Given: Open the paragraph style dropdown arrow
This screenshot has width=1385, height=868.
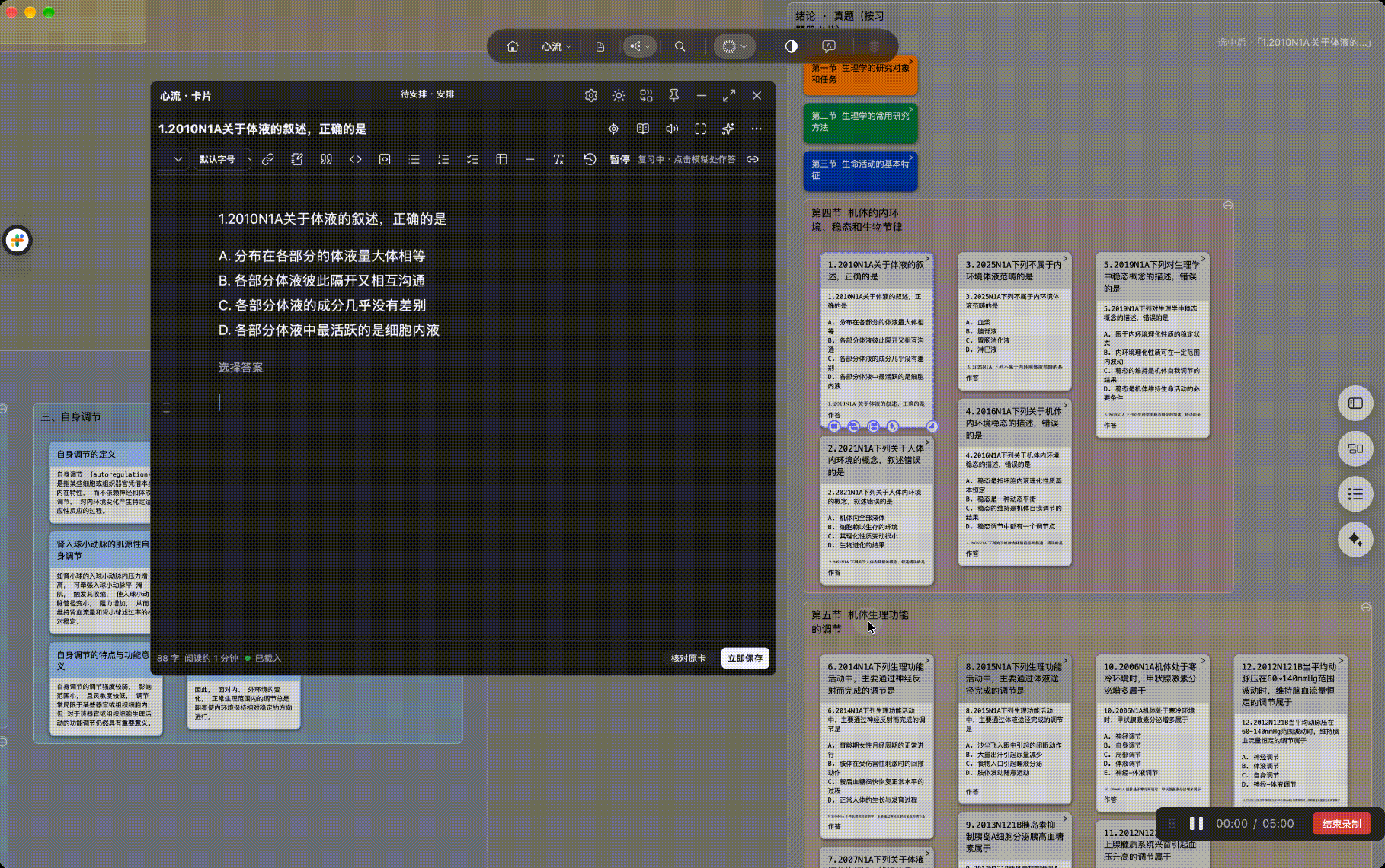Looking at the screenshot, I should tap(178, 159).
